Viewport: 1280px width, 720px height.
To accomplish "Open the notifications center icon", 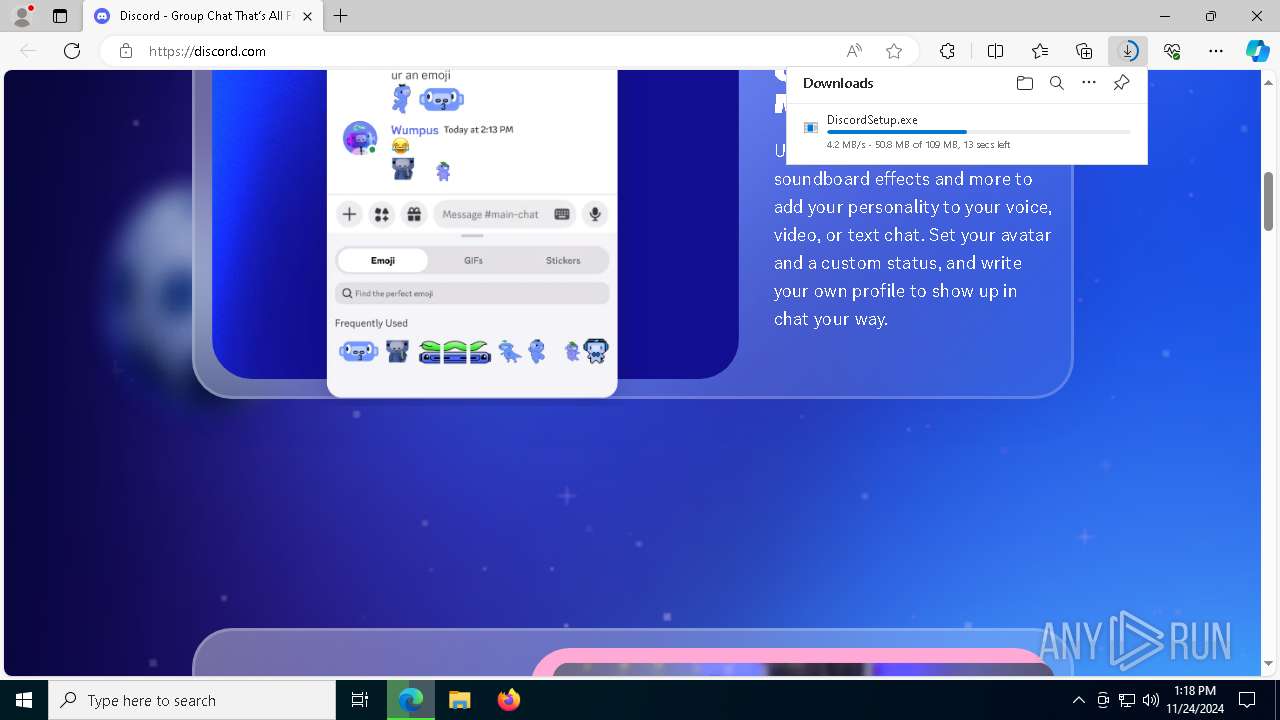I will (x=1247, y=700).
